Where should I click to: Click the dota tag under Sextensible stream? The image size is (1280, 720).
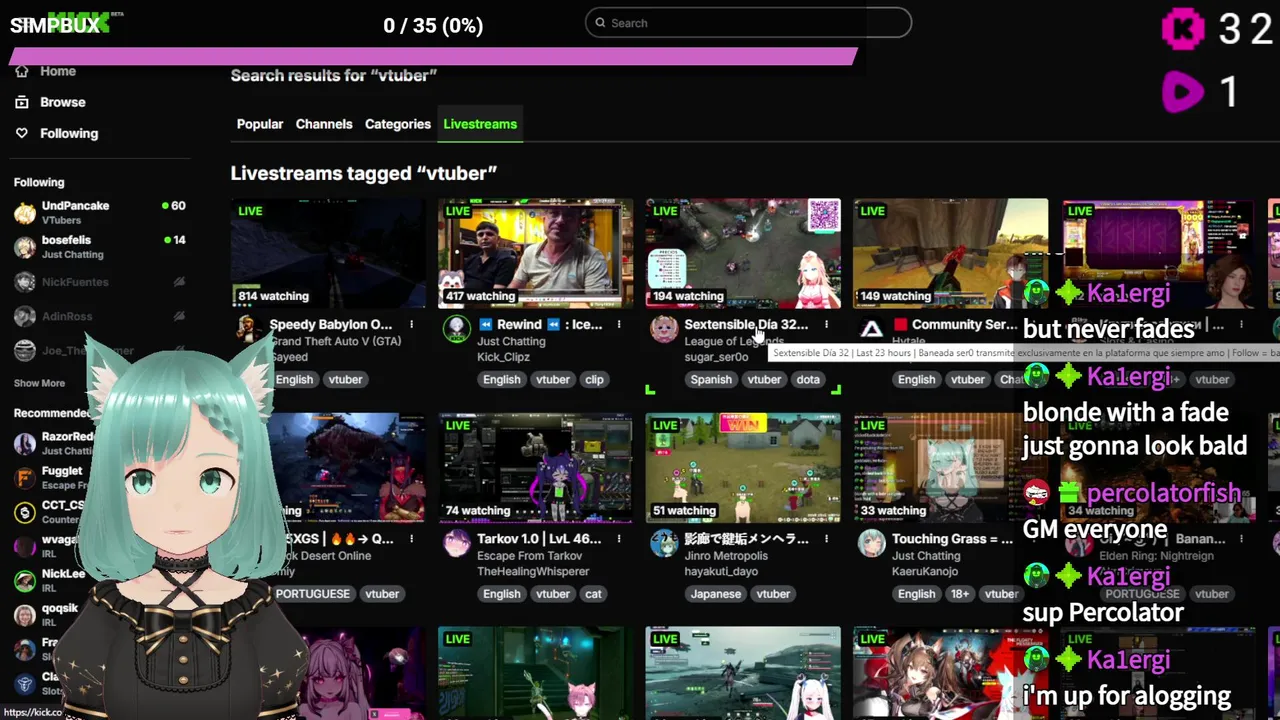[x=808, y=379]
